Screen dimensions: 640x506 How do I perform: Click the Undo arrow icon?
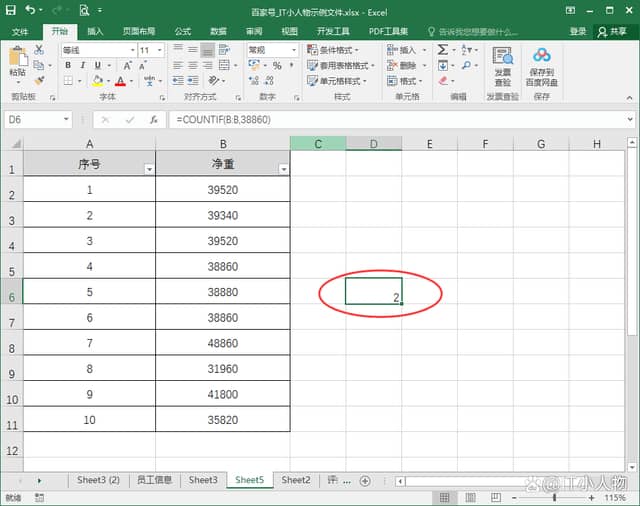coord(30,10)
